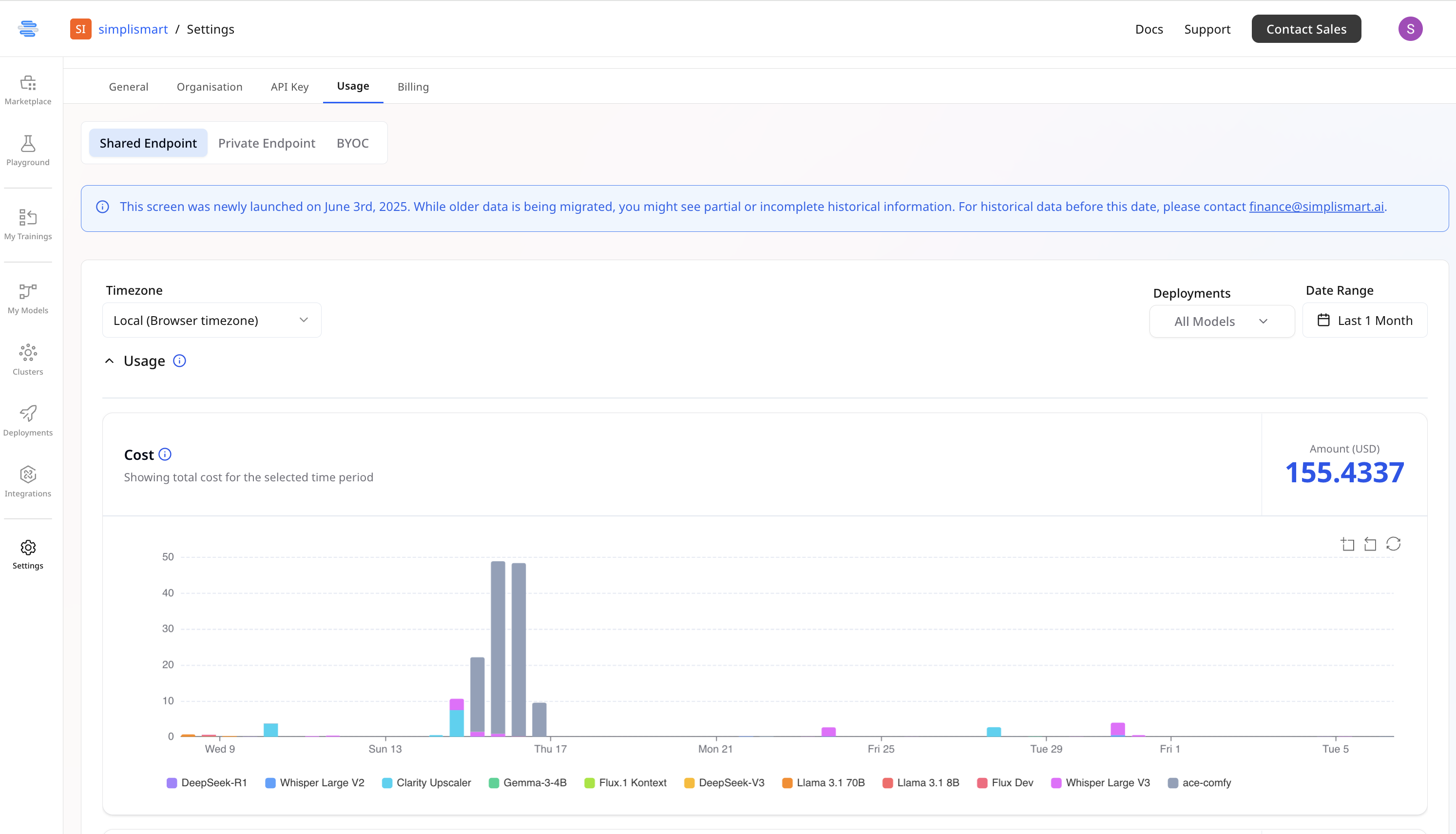Viewport: 1456px width, 834px height.
Task: Open the Playground sidebar item
Action: point(27,151)
